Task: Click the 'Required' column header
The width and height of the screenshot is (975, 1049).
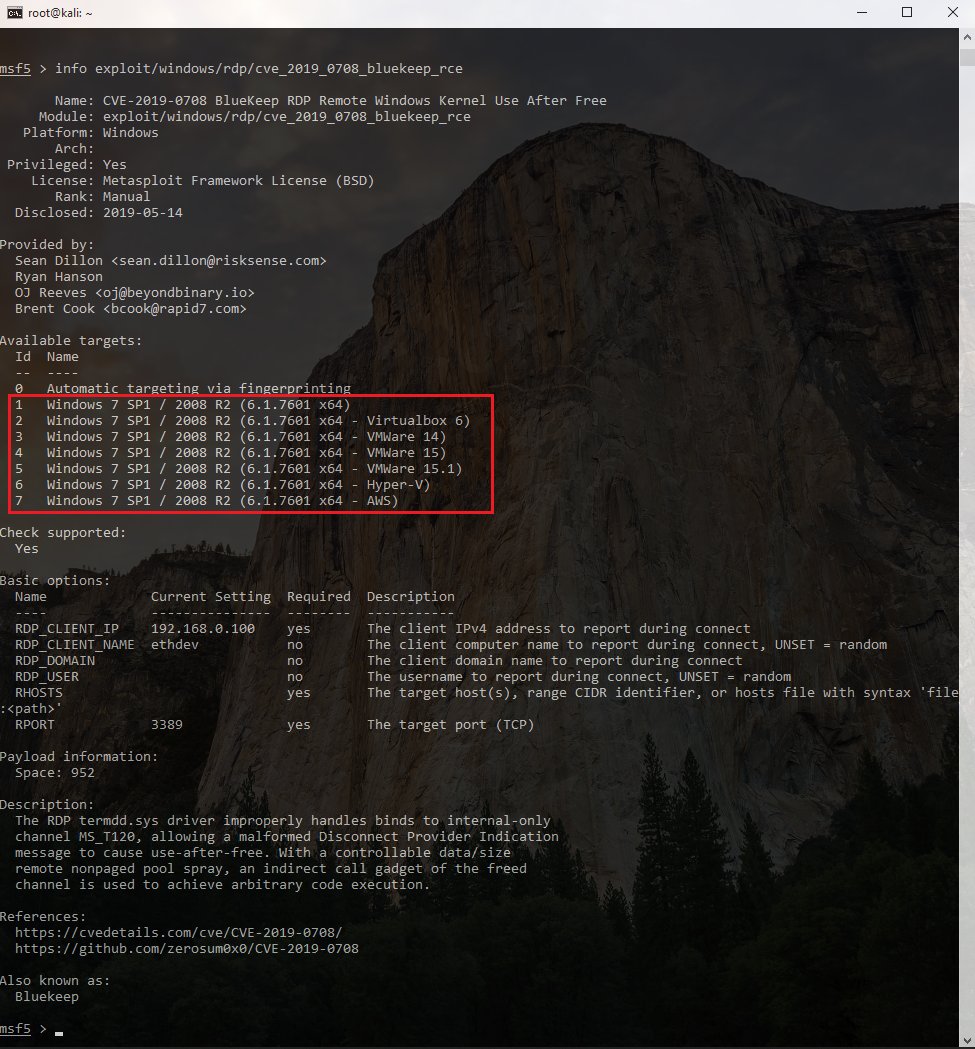Action: click(x=319, y=597)
